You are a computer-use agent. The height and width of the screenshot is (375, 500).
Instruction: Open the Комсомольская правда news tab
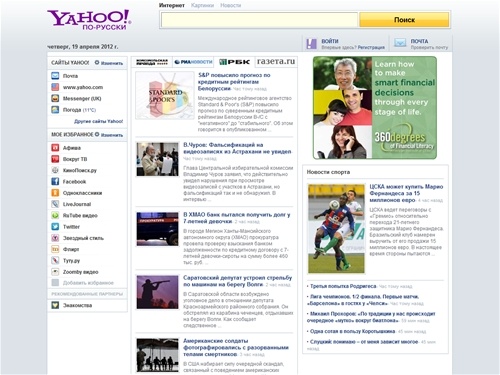pyautogui.click(x=152, y=62)
